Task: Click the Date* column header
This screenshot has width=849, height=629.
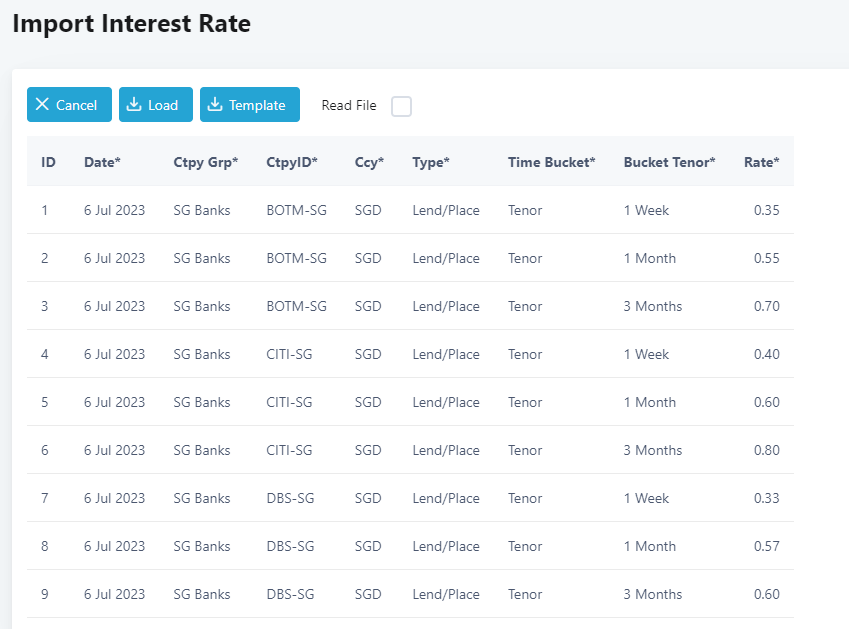Action: (102, 162)
